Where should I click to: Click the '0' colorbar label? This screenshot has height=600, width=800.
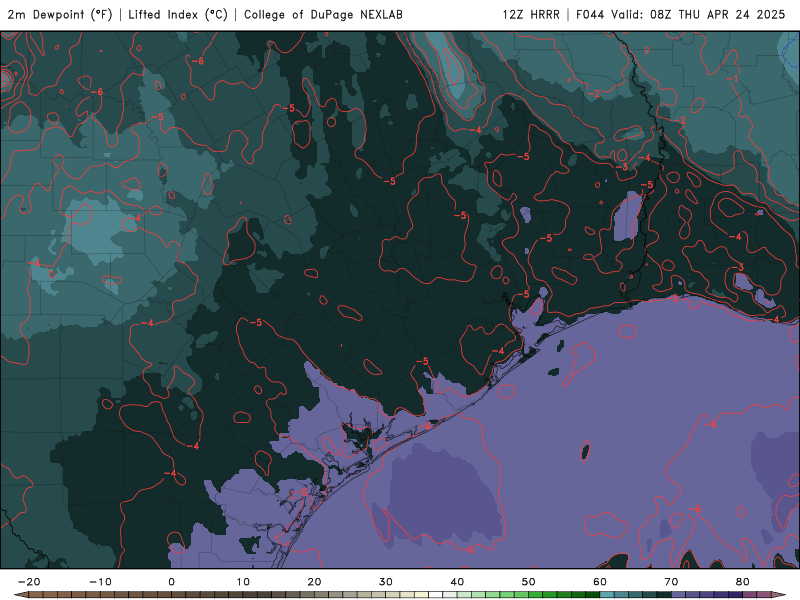171,582
